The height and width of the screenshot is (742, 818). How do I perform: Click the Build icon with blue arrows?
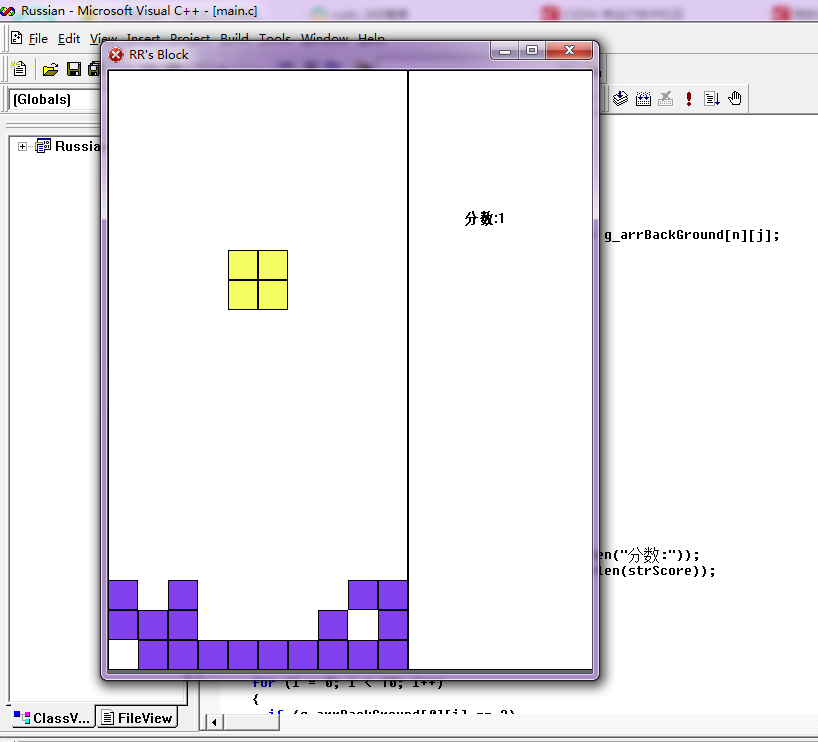coord(643,98)
